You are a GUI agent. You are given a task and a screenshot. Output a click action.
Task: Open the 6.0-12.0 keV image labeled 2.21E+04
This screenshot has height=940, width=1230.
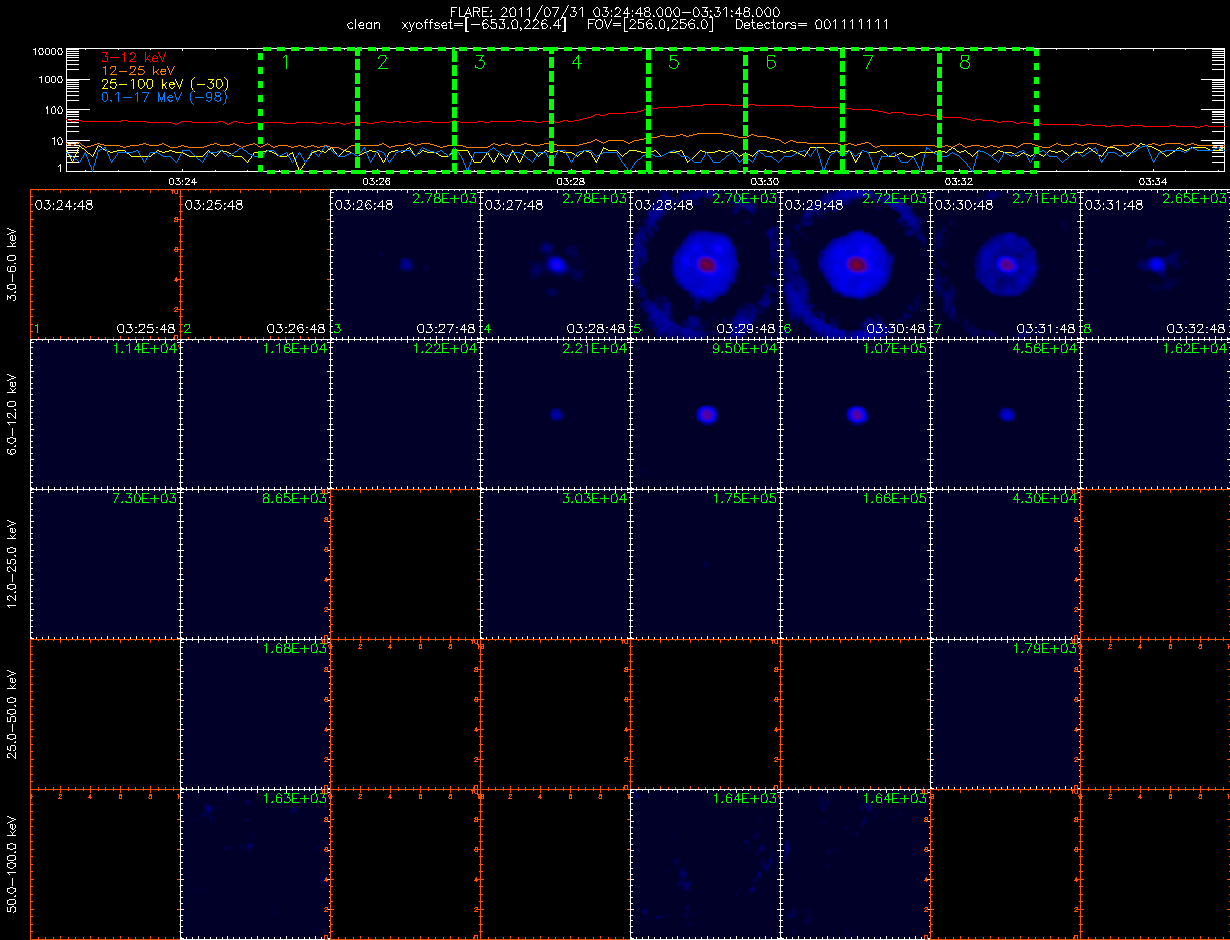point(555,413)
